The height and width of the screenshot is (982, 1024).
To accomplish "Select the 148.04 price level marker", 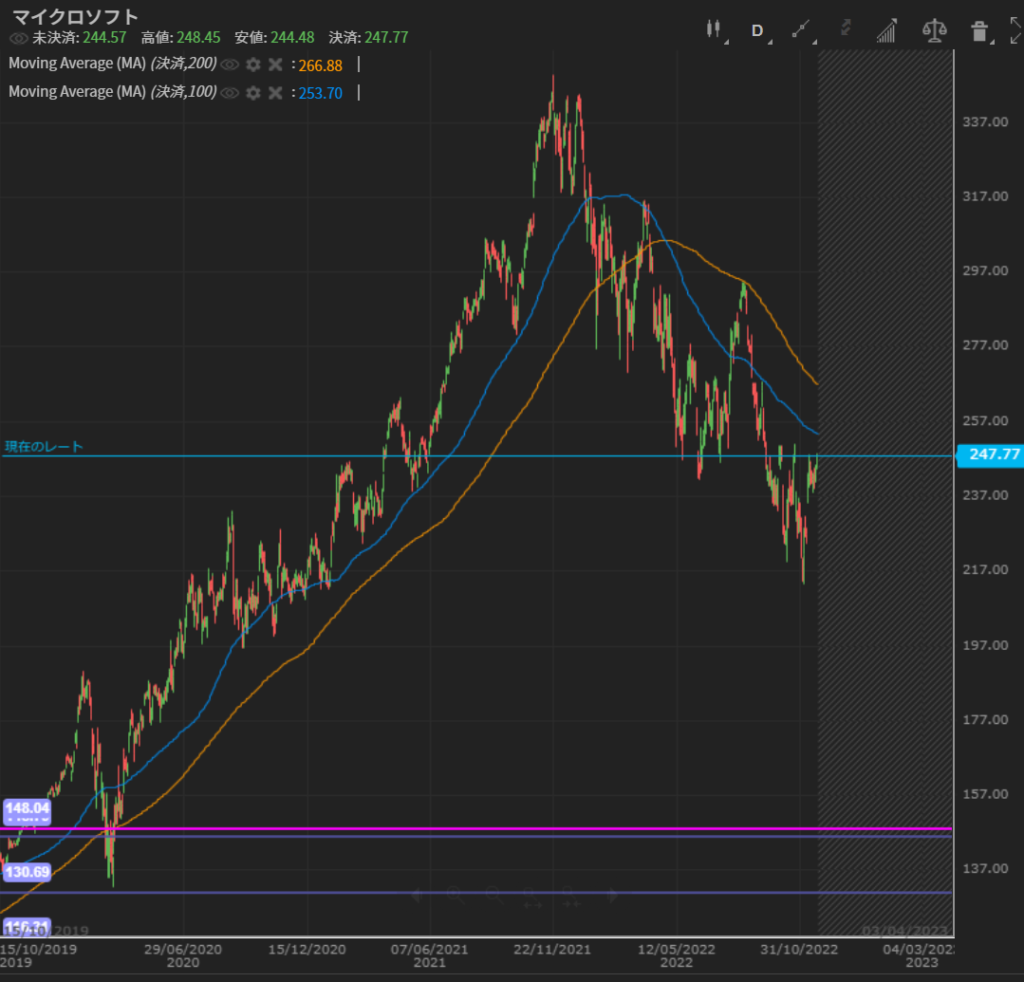I will (27, 807).
